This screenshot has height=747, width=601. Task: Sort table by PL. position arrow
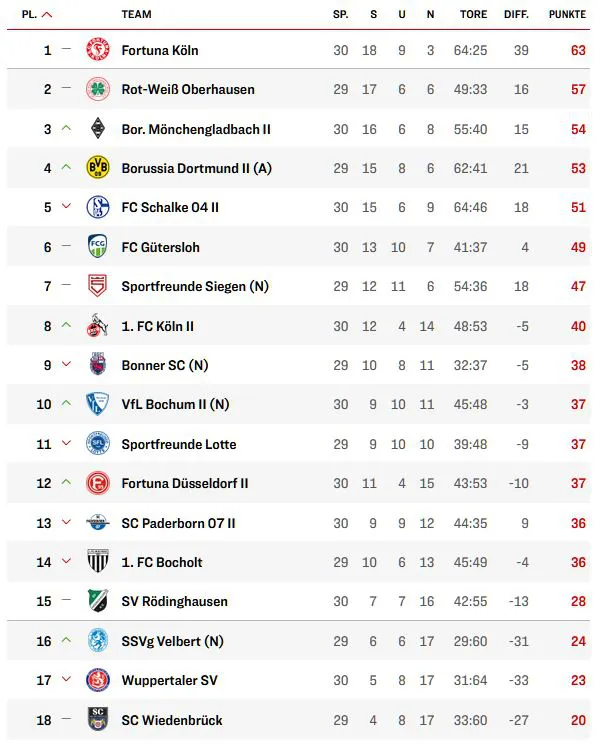pos(47,15)
